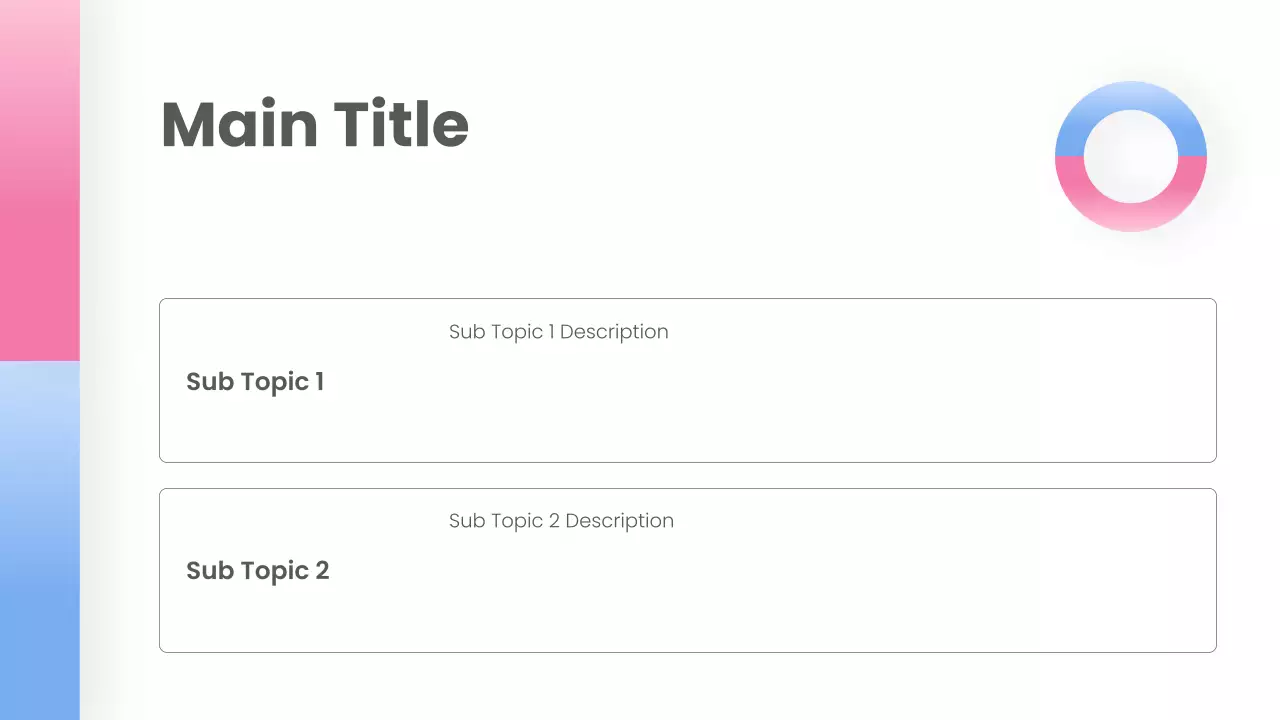Select the bold Sub Topic 1 heading
Screen dimensions: 1280x720
click(255, 382)
